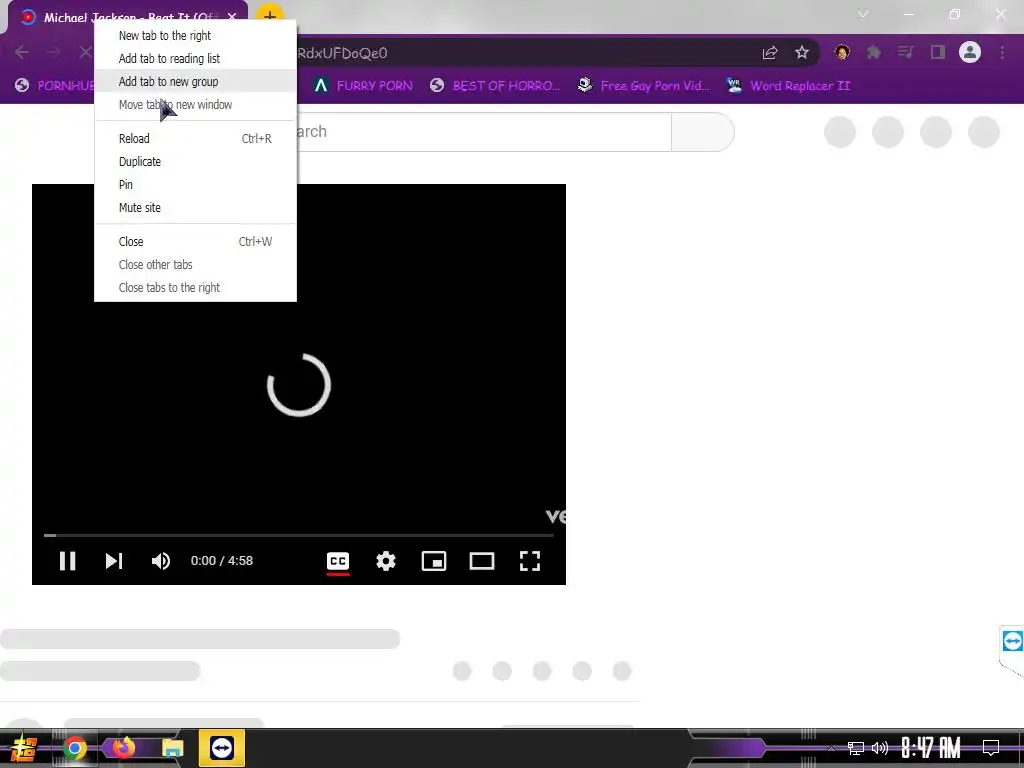Image resolution: width=1024 pixels, height=768 pixels.
Task: Open video settings gear
Action: tap(386, 561)
